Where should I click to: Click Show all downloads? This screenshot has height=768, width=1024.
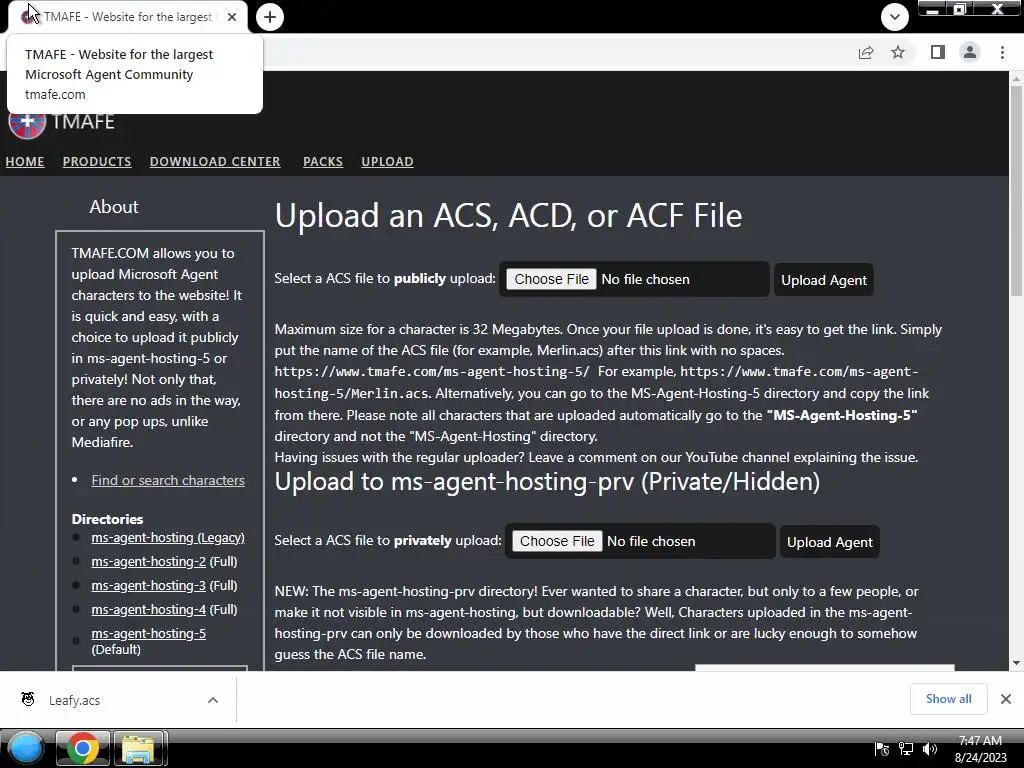948,699
